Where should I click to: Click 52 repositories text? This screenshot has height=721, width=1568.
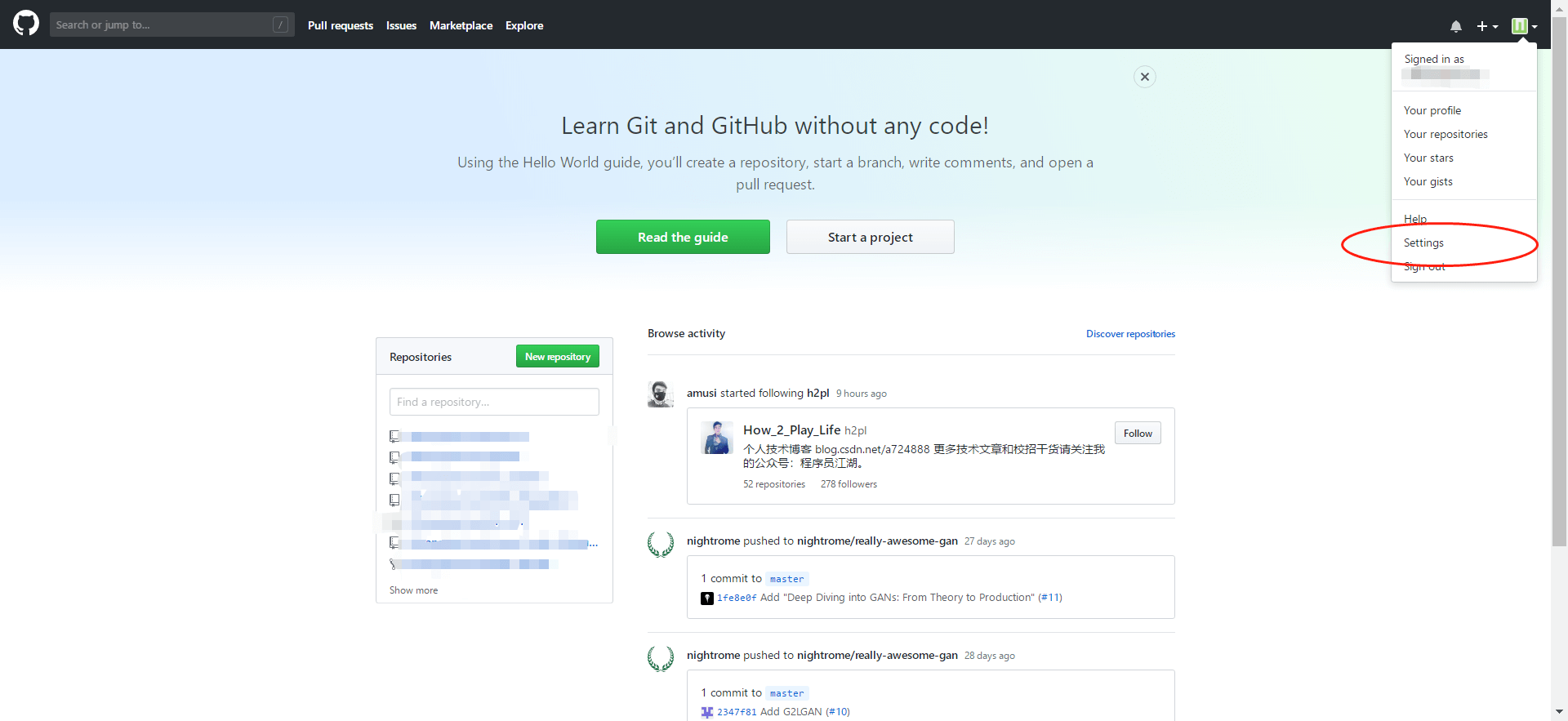pyautogui.click(x=774, y=484)
